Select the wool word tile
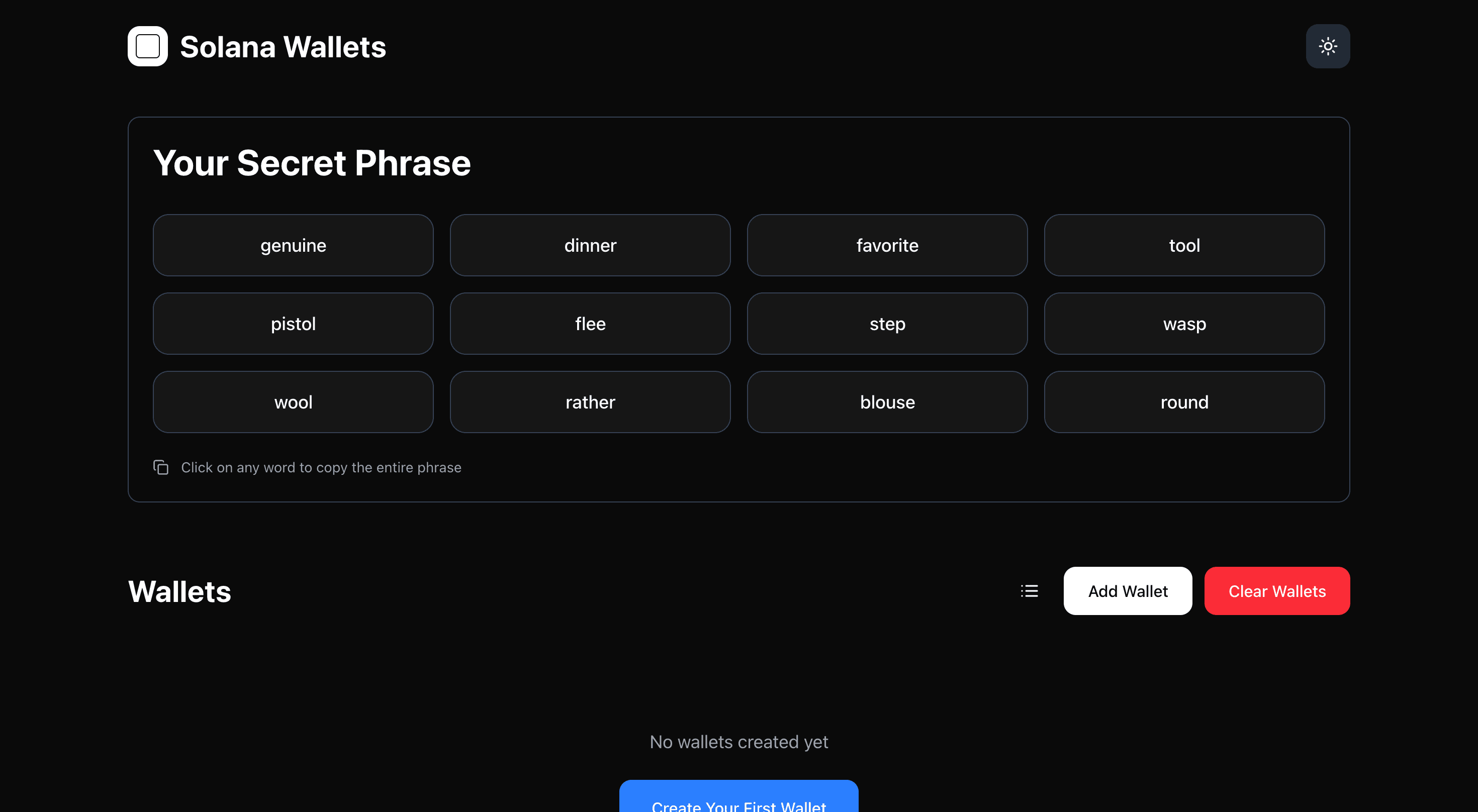This screenshot has width=1478, height=812. 293,402
